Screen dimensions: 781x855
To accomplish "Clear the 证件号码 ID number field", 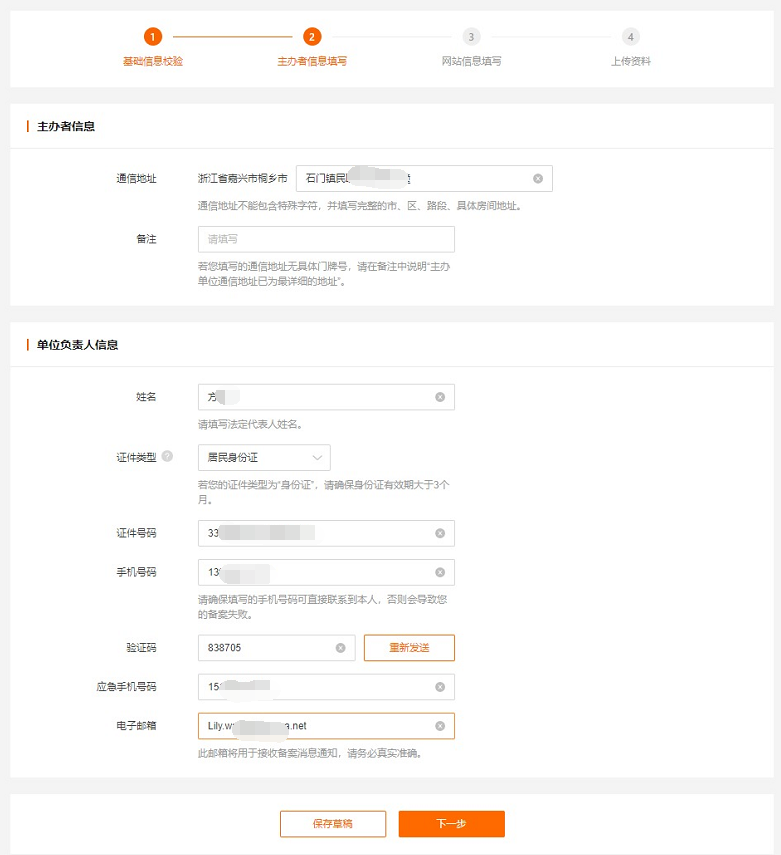I will tap(440, 534).
